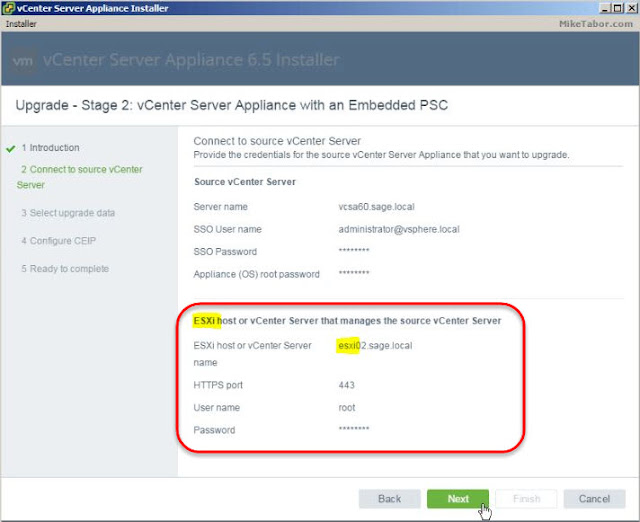Click SSO User name field administrator@vsphere.local
This screenshot has height=522, width=640.
point(399,229)
